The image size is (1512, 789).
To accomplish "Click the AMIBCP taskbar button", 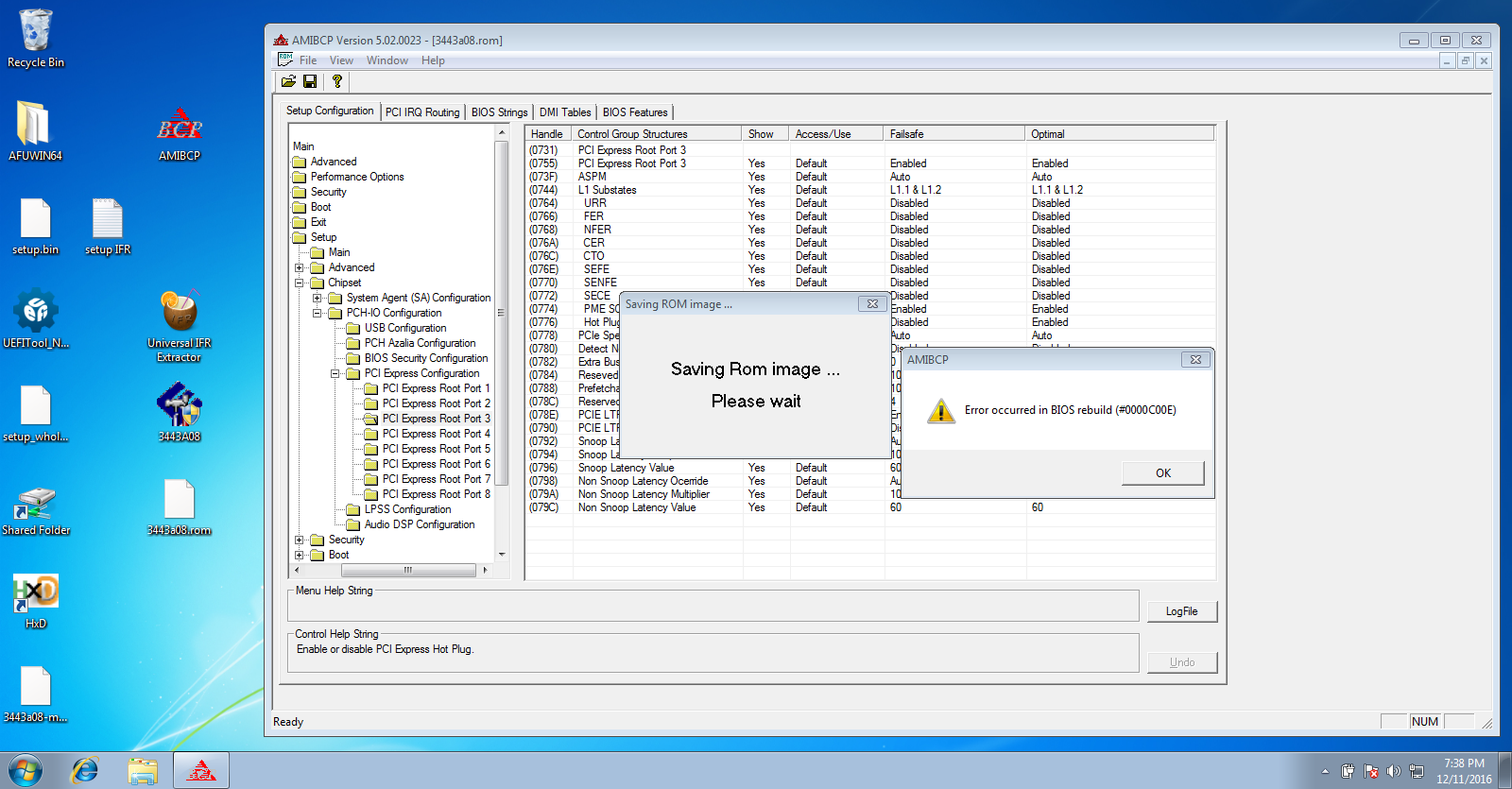I will [200, 771].
